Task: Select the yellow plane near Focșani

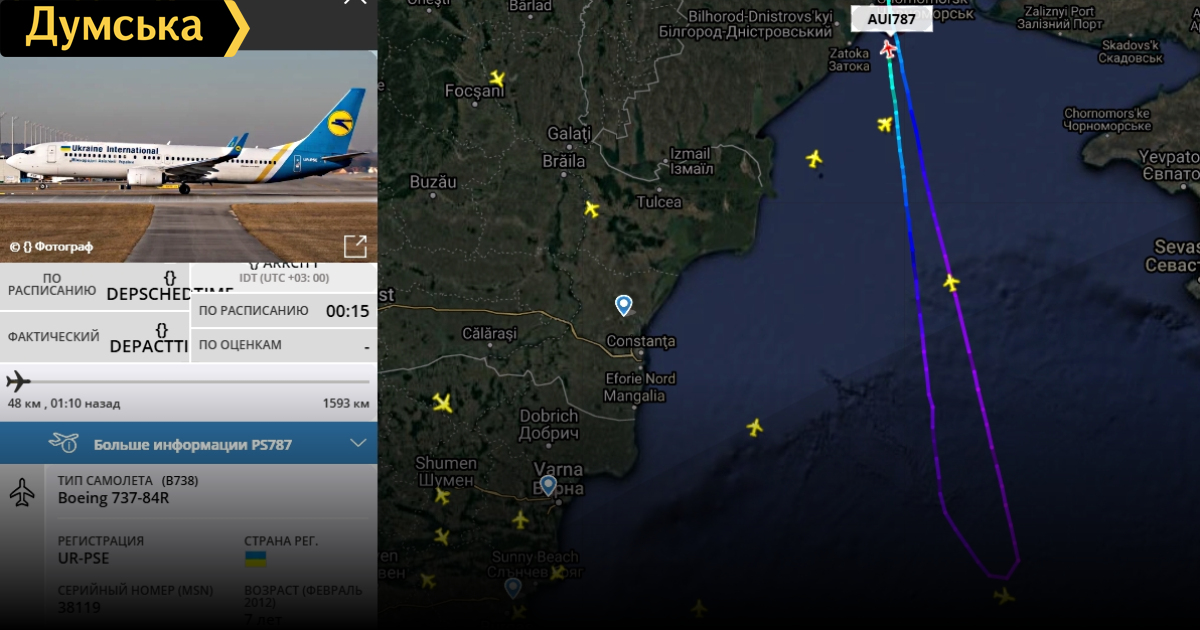Action: [497, 78]
